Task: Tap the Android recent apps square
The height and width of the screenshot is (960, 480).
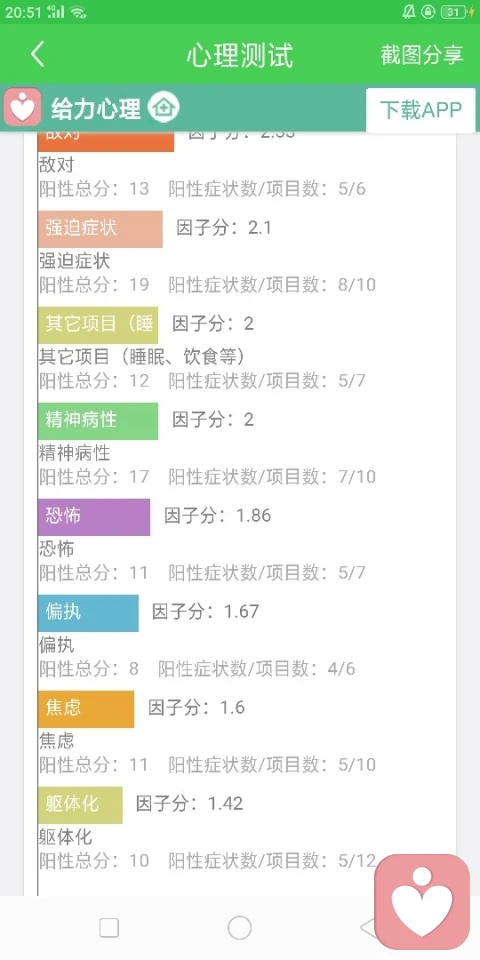Action: click(x=109, y=928)
